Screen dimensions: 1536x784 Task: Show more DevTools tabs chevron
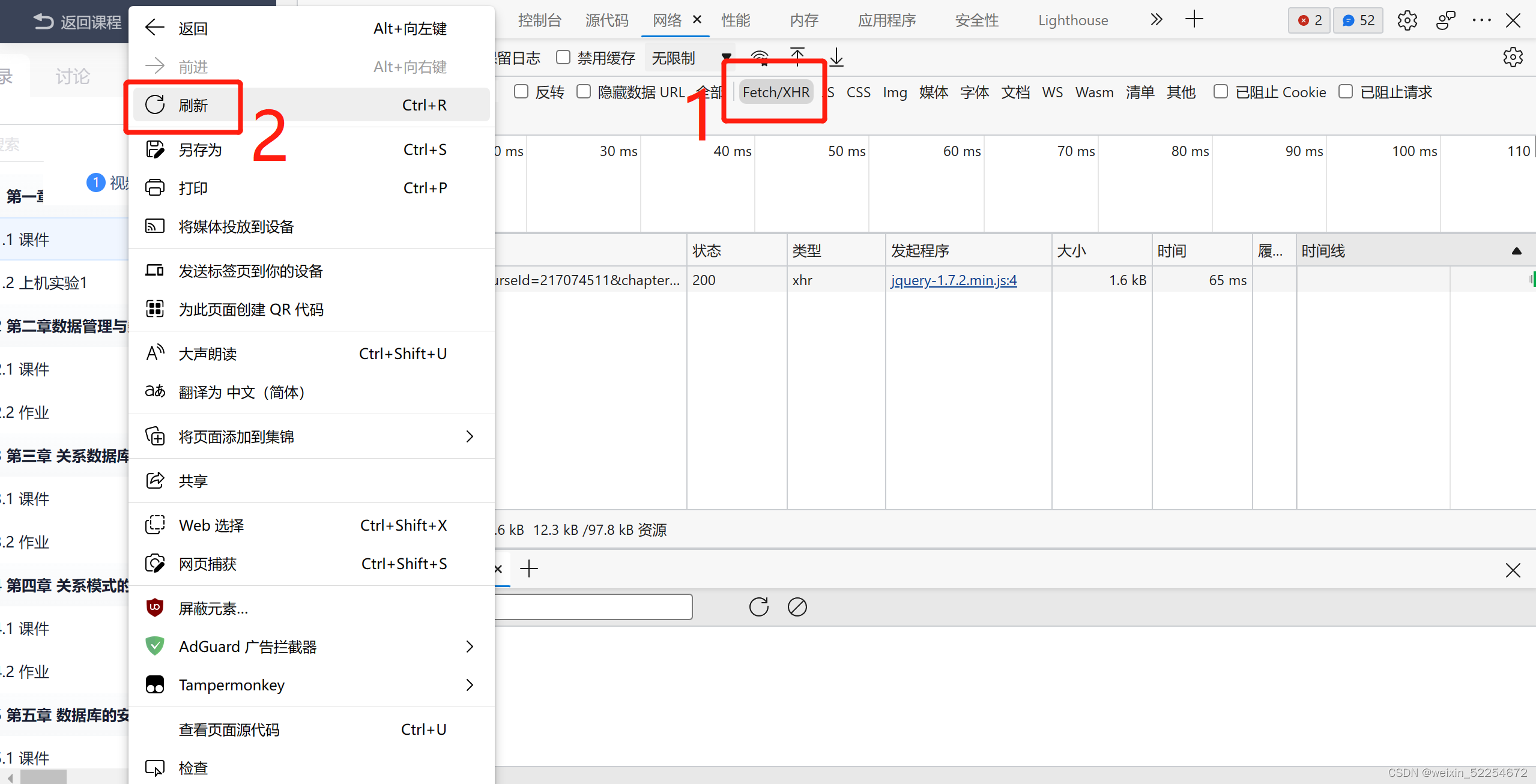1156,20
